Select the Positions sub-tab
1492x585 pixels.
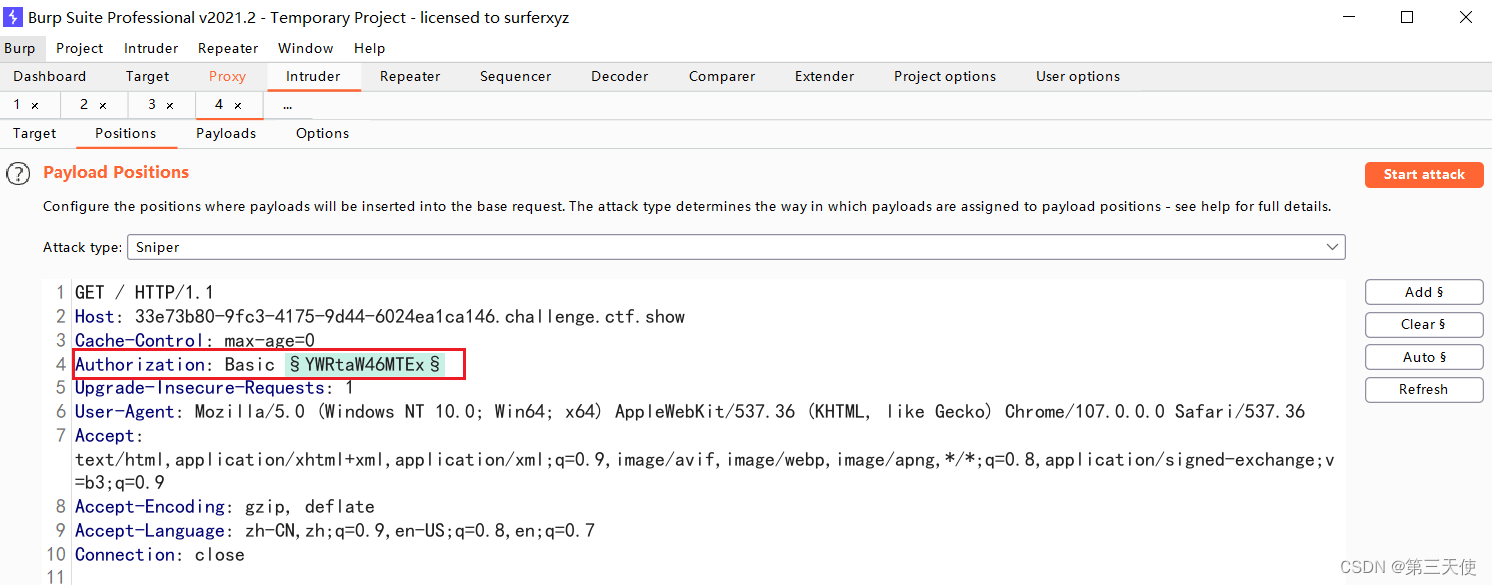pyautogui.click(x=125, y=133)
